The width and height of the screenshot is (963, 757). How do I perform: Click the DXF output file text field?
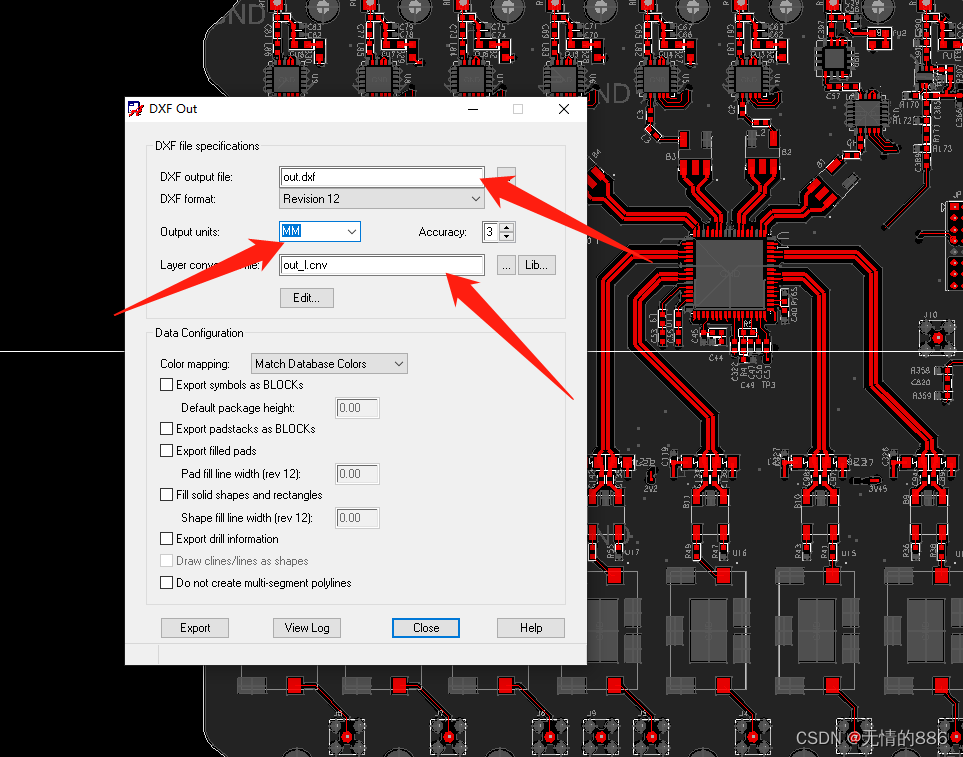tap(381, 177)
